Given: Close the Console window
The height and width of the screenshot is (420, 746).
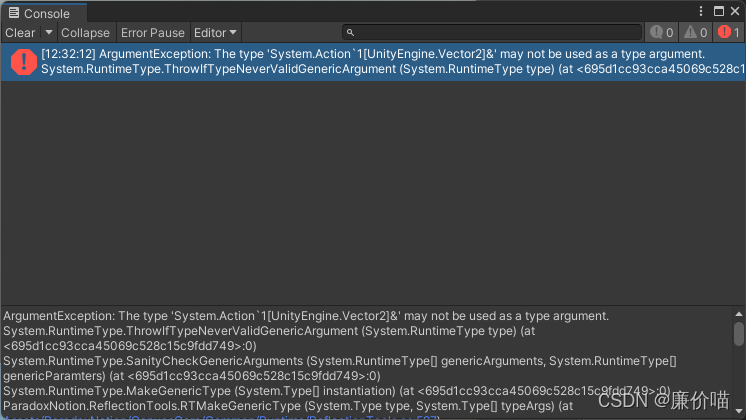Looking at the screenshot, I should click(x=735, y=11).
